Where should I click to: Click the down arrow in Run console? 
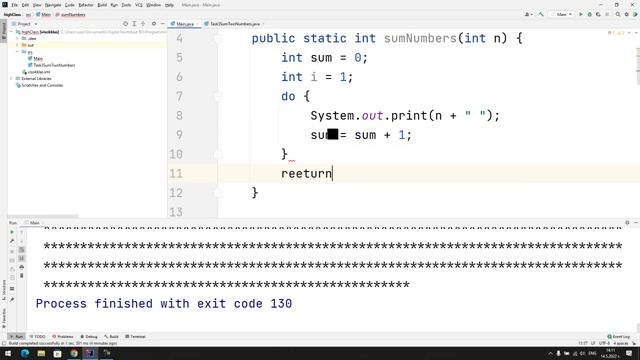pos(22,241)
